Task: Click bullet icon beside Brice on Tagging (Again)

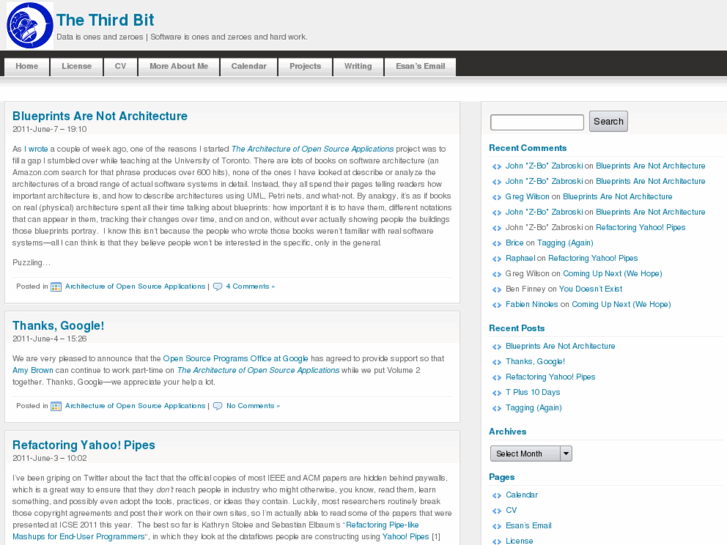Action: coord(497,244)
